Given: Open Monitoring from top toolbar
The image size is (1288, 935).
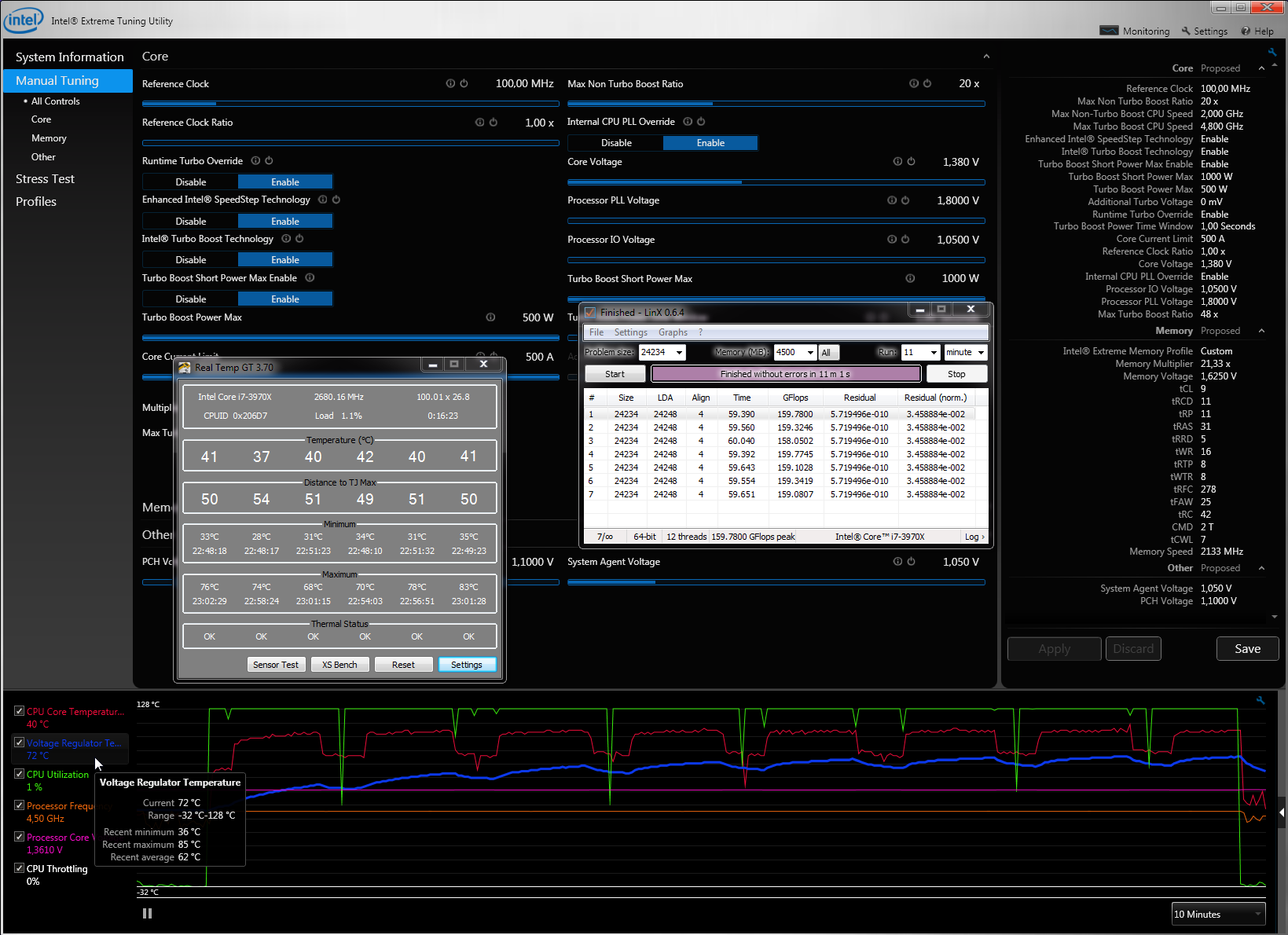Looking at the screenshot, I should tap(1135, 31).
